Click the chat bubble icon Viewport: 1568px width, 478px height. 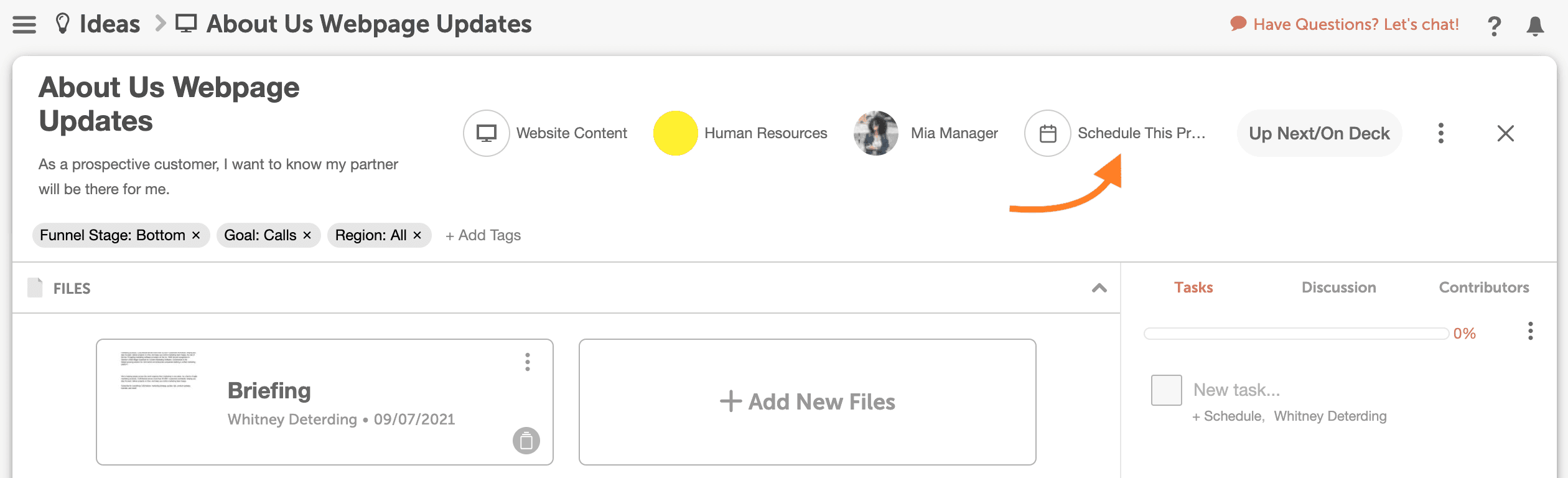pyautogui.click(x=1238, y=24)
